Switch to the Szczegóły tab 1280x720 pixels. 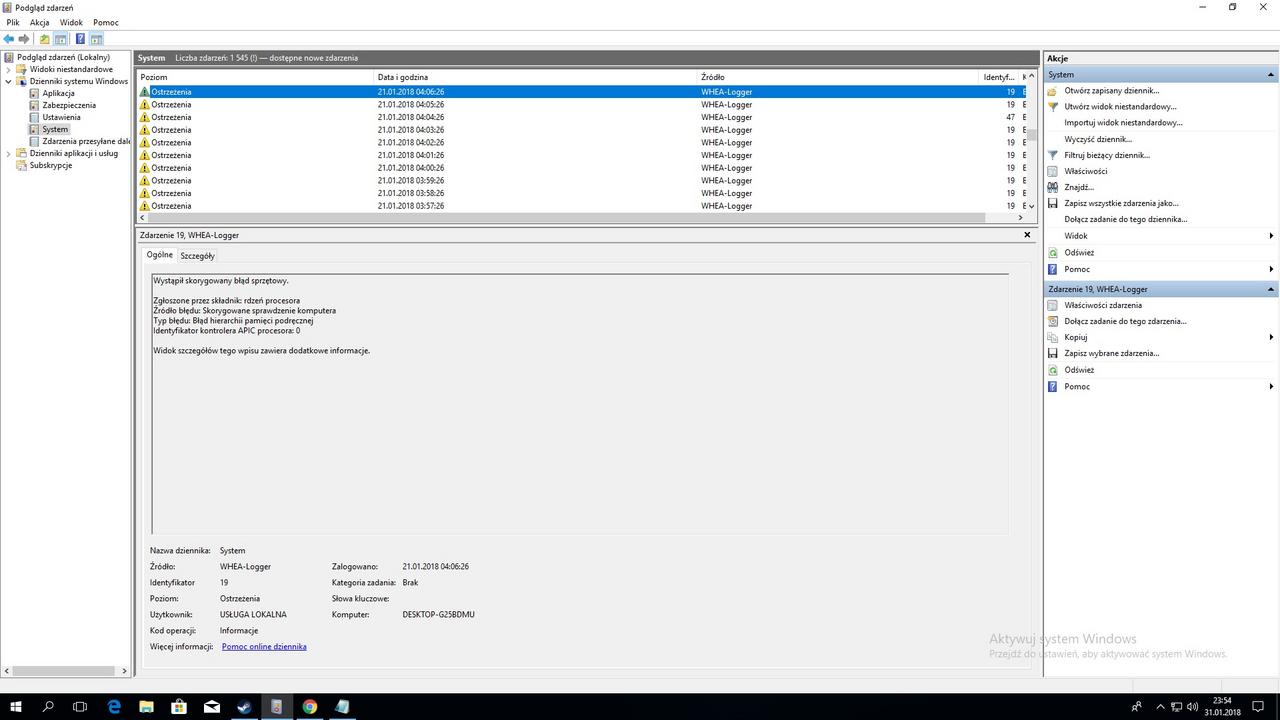[197, 256]
